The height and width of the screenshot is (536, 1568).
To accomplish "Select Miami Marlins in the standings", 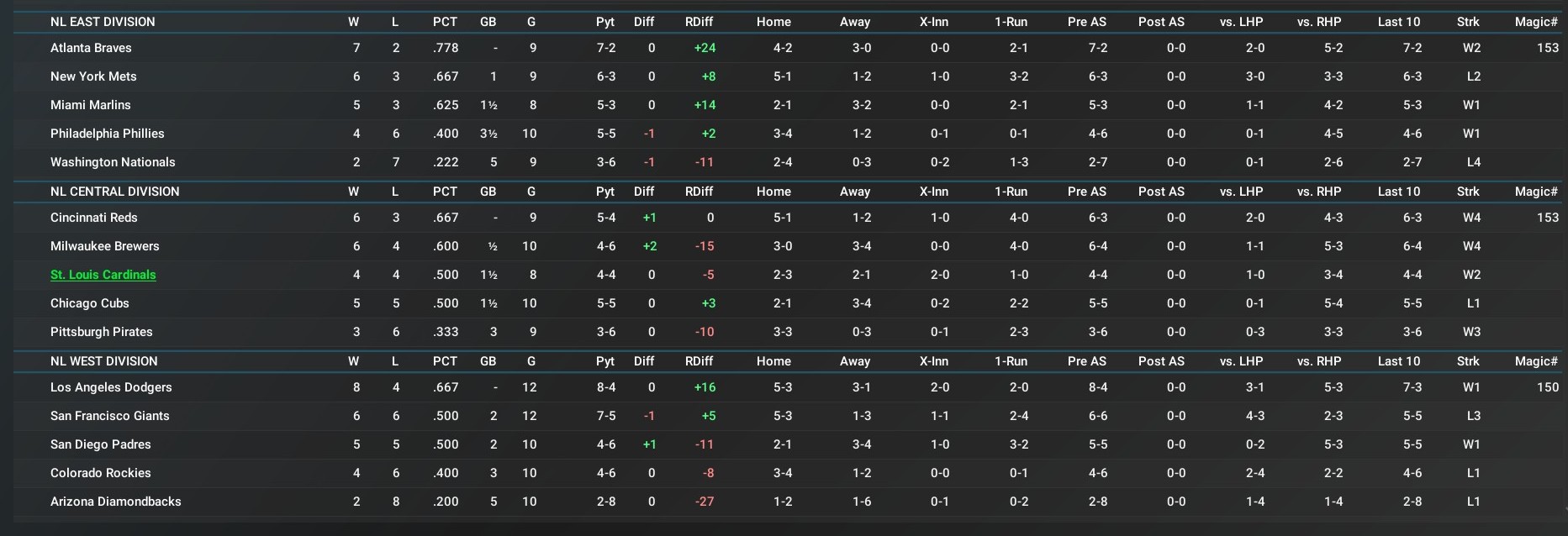I will point(91,105).
